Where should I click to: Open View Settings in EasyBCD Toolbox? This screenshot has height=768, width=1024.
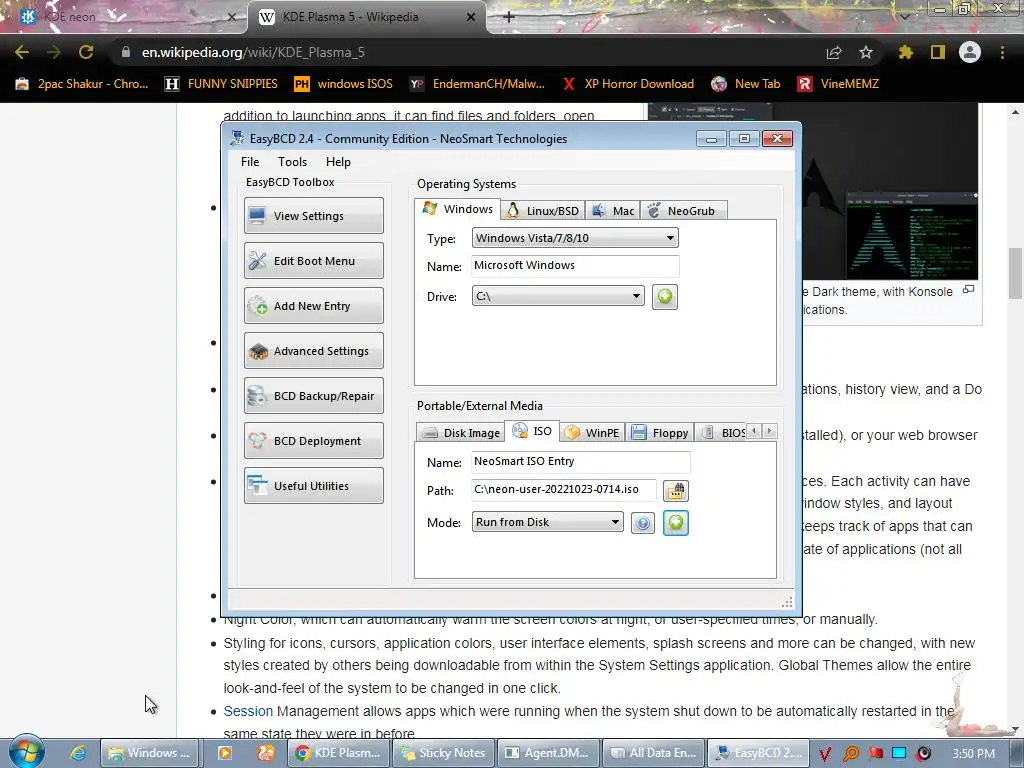313,216
